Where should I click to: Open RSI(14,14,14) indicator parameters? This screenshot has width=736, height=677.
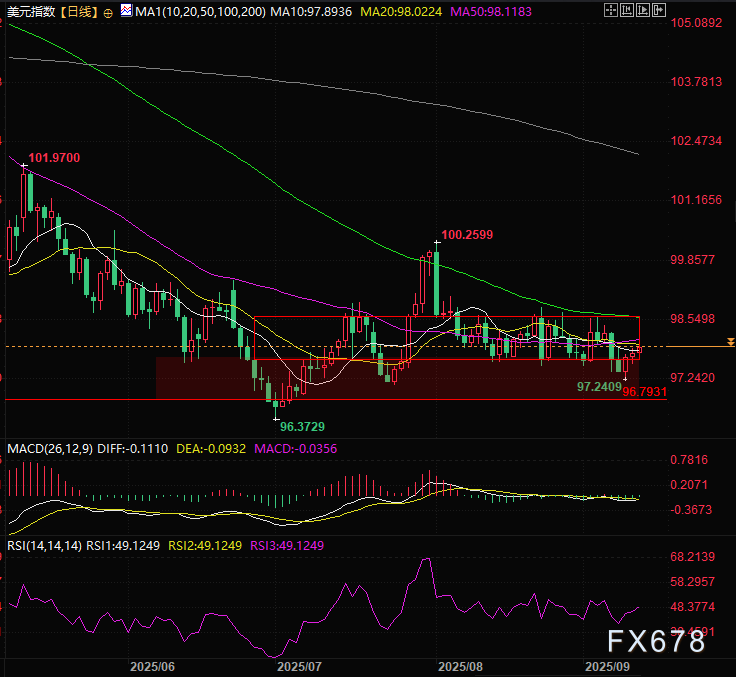(42, 546)
